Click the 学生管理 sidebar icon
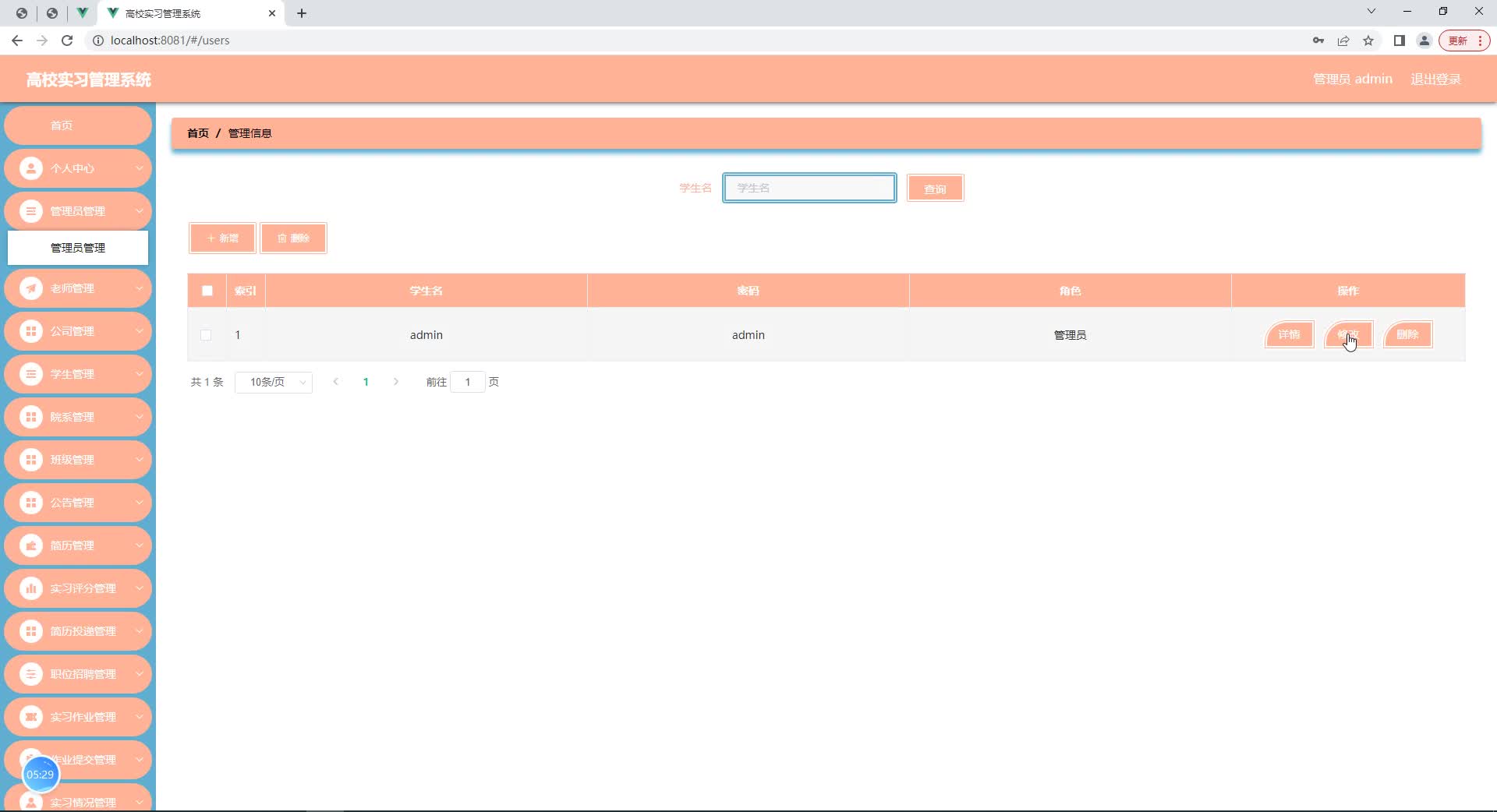The image size is (1497, 812). tap(30, 374)
